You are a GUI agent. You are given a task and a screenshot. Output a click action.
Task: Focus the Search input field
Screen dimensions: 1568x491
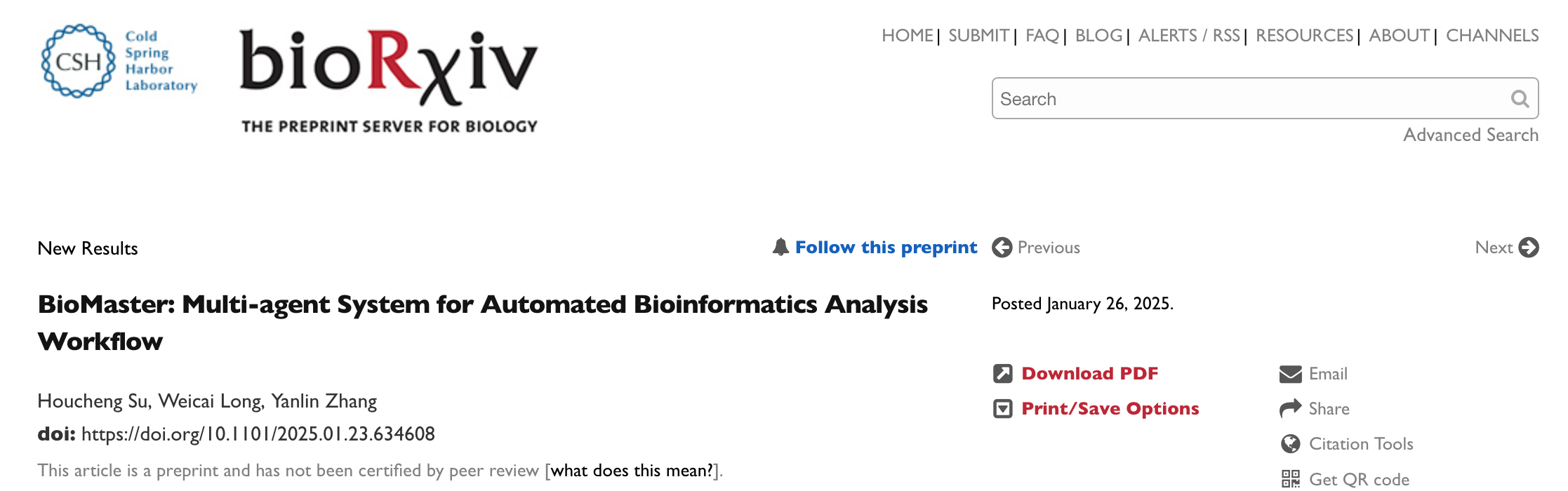click(1249, 99)
